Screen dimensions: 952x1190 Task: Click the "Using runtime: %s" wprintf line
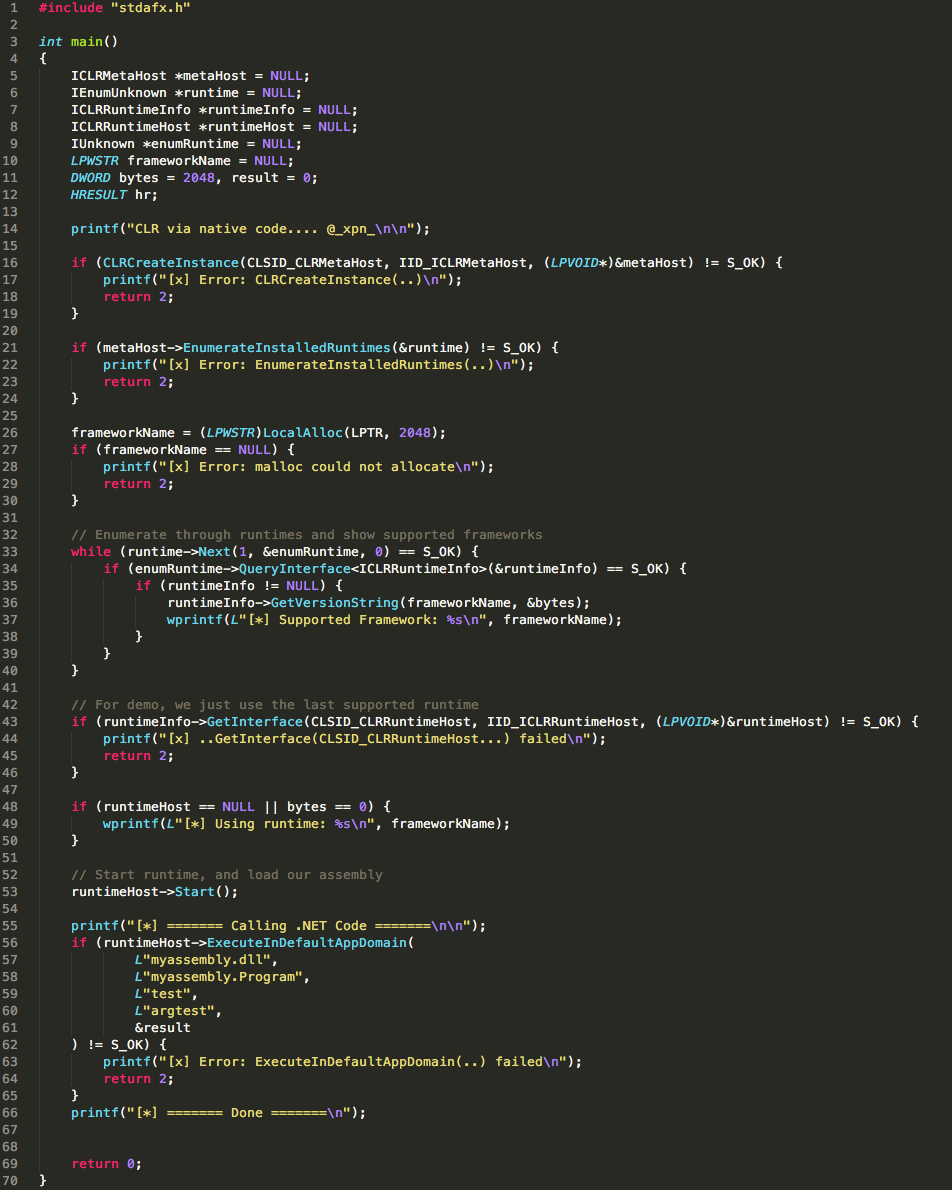[x=306, y=824]
